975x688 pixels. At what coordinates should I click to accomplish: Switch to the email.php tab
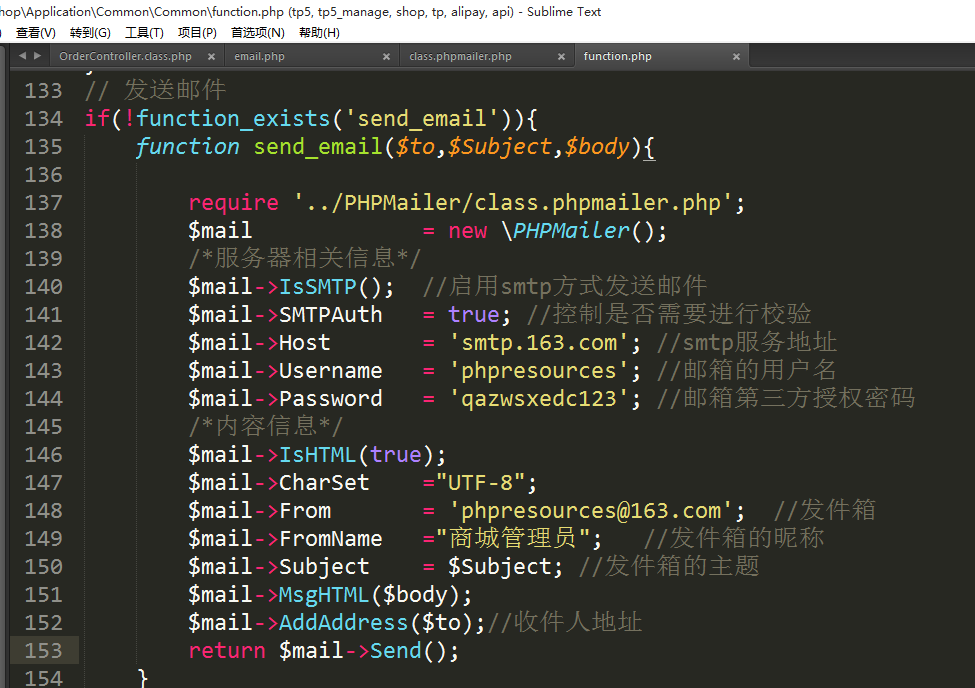[260, 57]
